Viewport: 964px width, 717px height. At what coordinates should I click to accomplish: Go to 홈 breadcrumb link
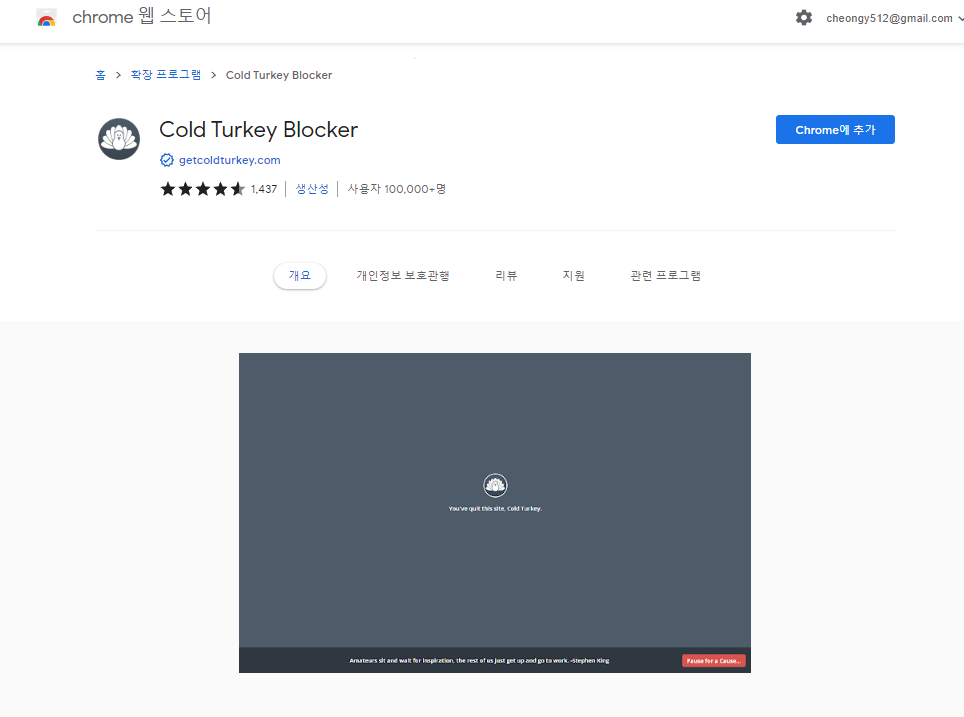(x=100, y=75)
